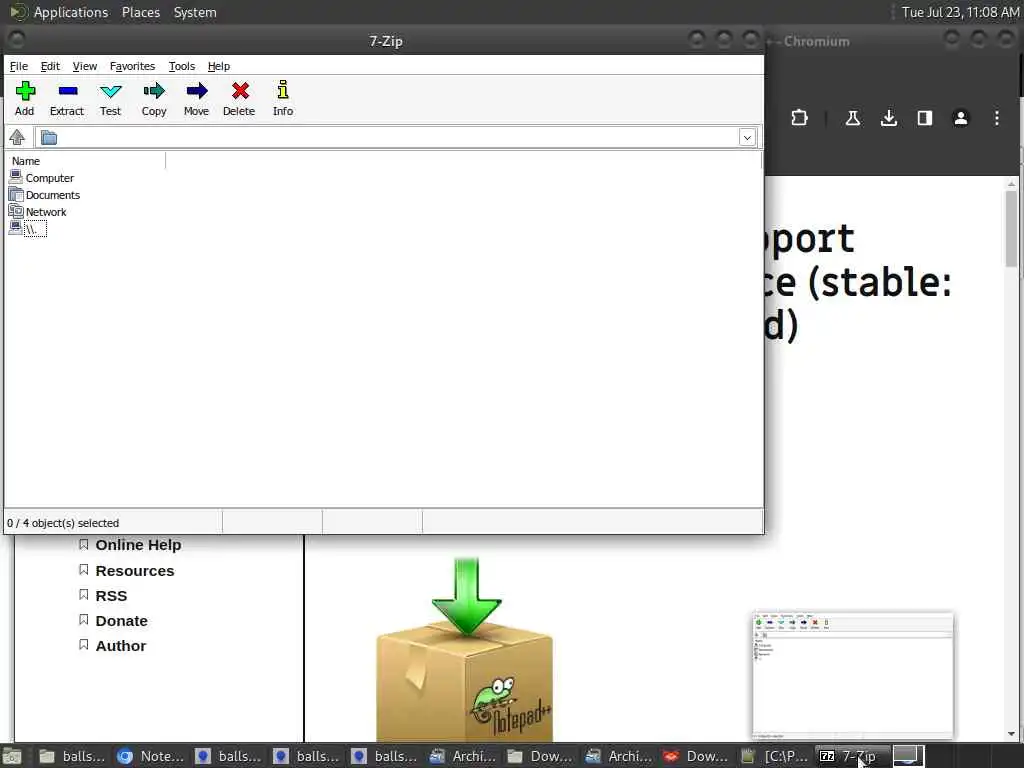
Task: Open the Favorites menu
Action: point(133,66)
